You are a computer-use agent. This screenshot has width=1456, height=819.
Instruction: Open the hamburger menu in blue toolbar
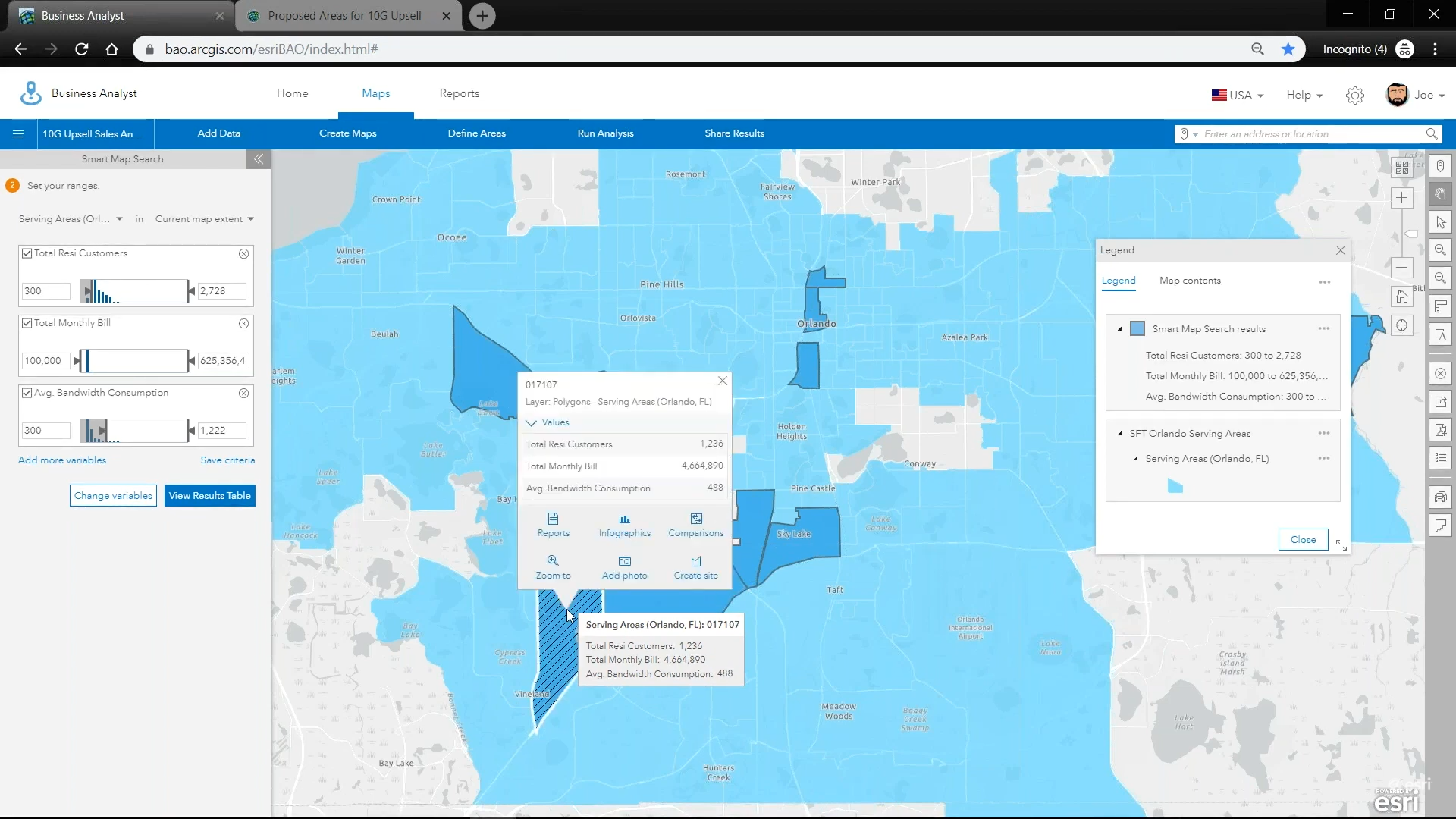pos(18,133)
